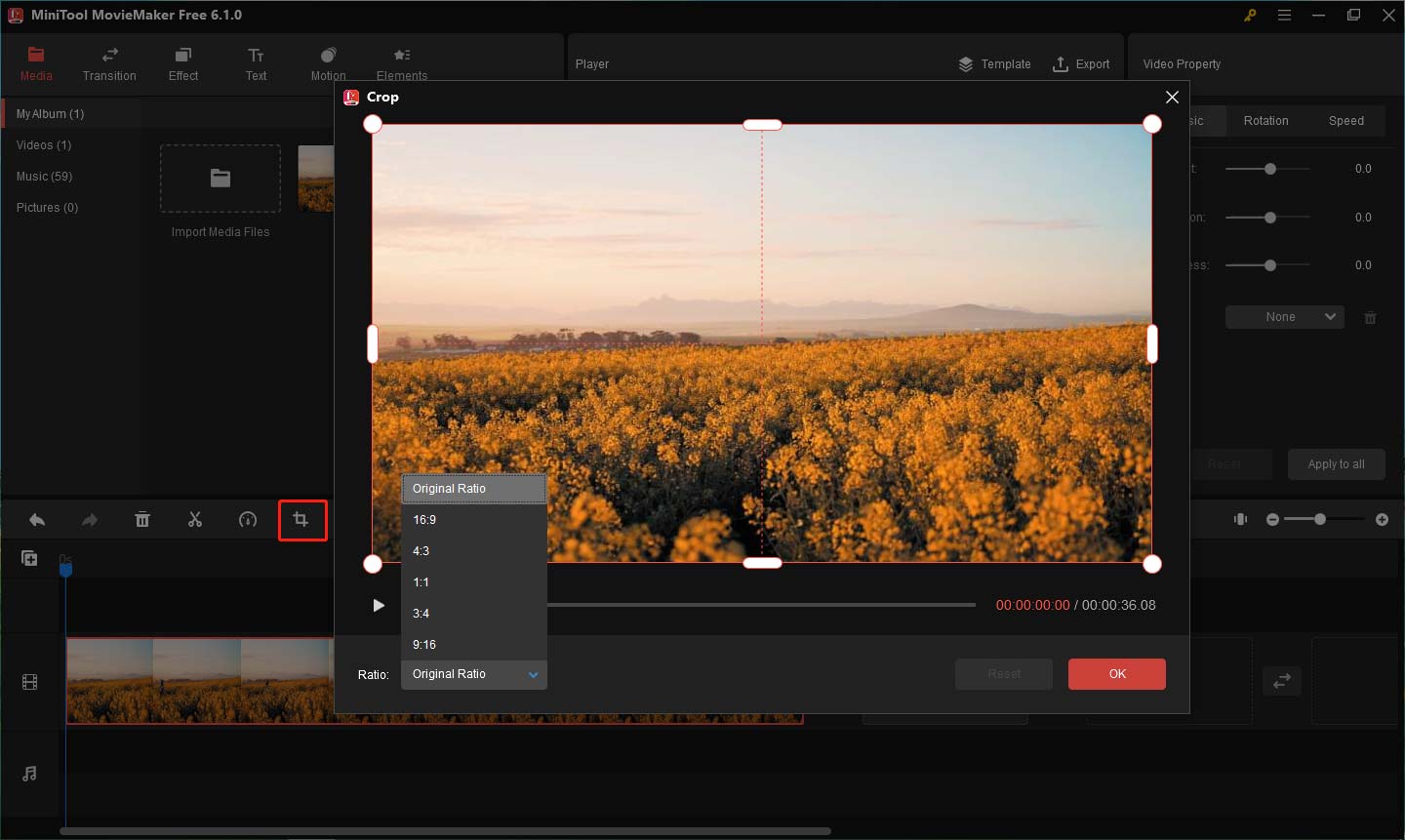This screenshot has width=1405, height=840.
Task: Click the Delete (trash) icon above the timeline
Action: point(142,520)
